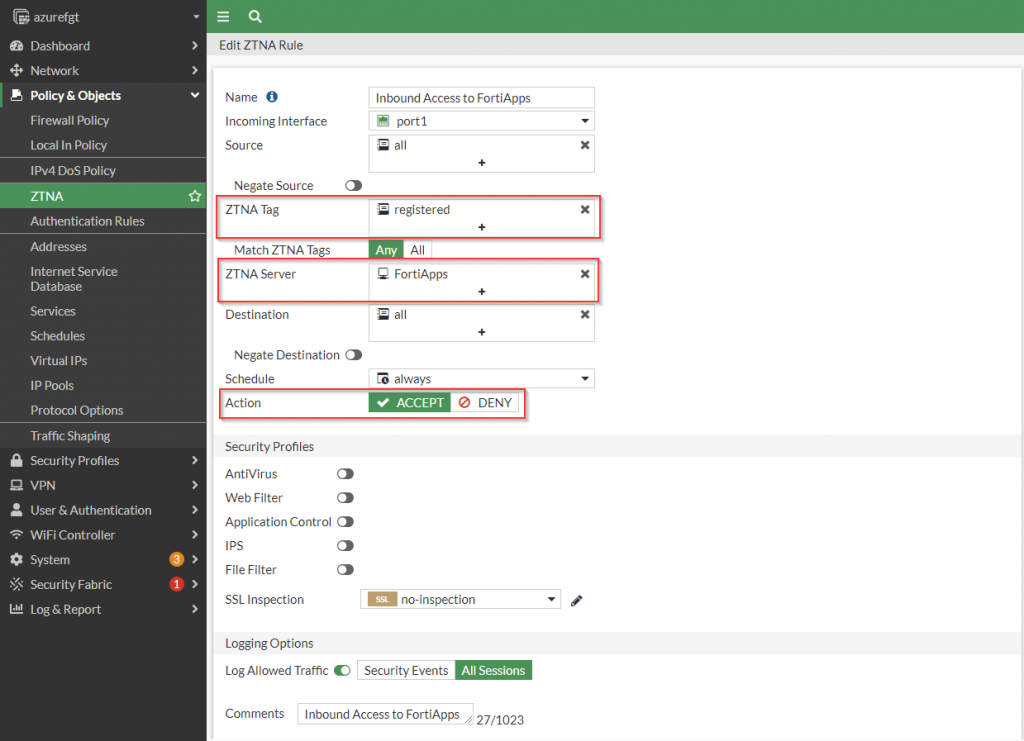The height and width of the screenshot is (741, 1024).
Task: Disable Log Allowed Traffic switch
Action: tap(342, 671)
